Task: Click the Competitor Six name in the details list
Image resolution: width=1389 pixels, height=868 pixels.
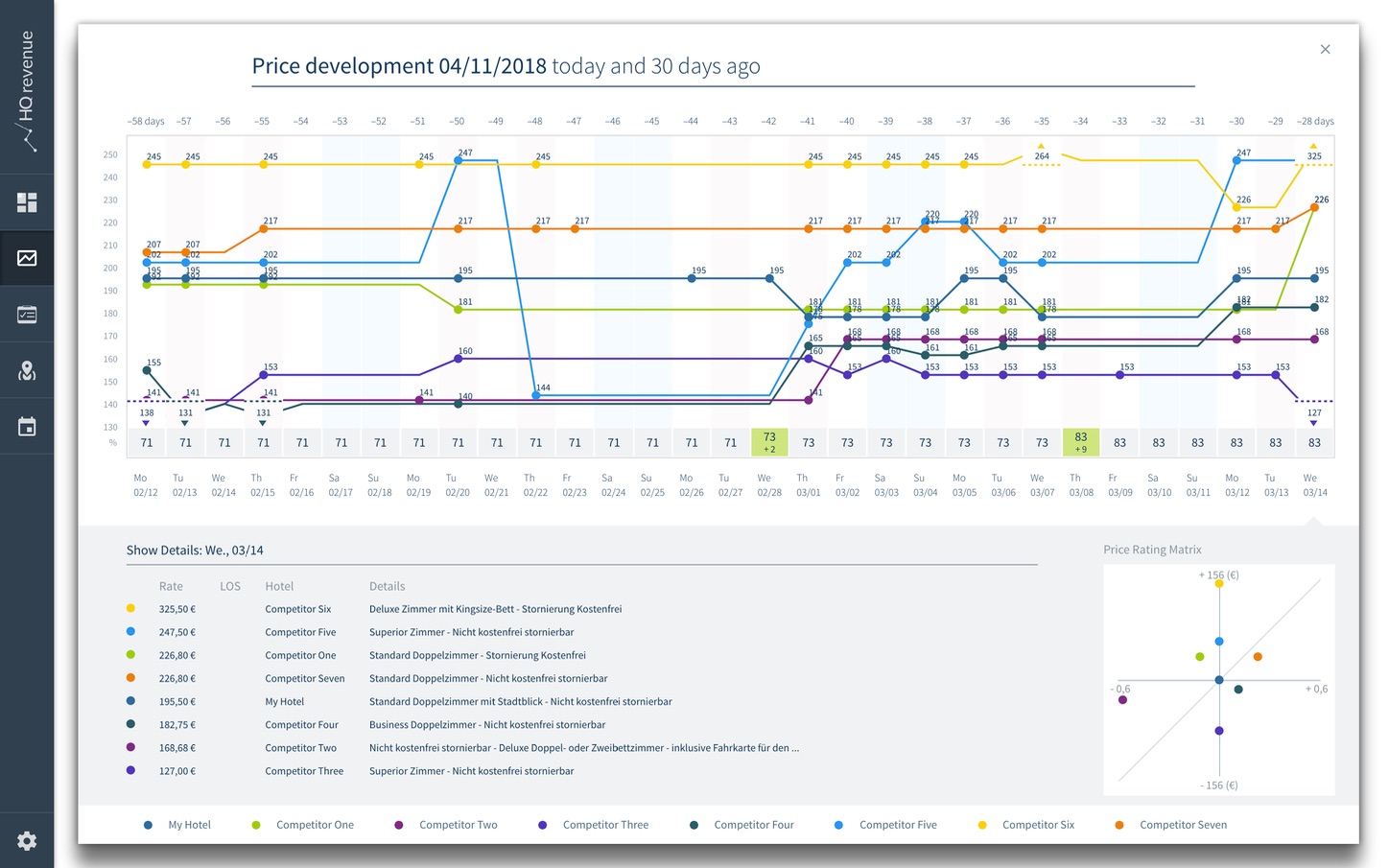Action: (x=298, y=609)
